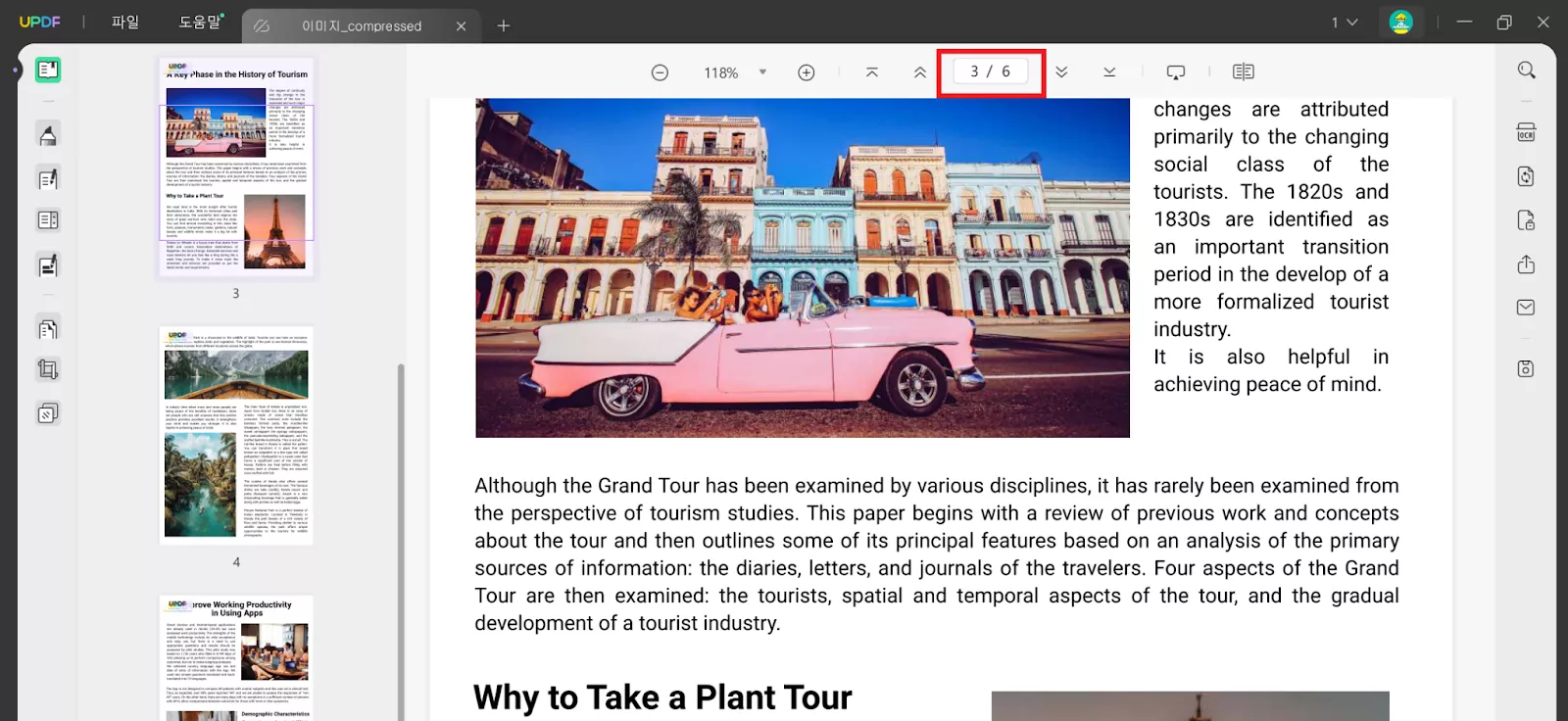Go to the previous page

[x=920, y=72]
